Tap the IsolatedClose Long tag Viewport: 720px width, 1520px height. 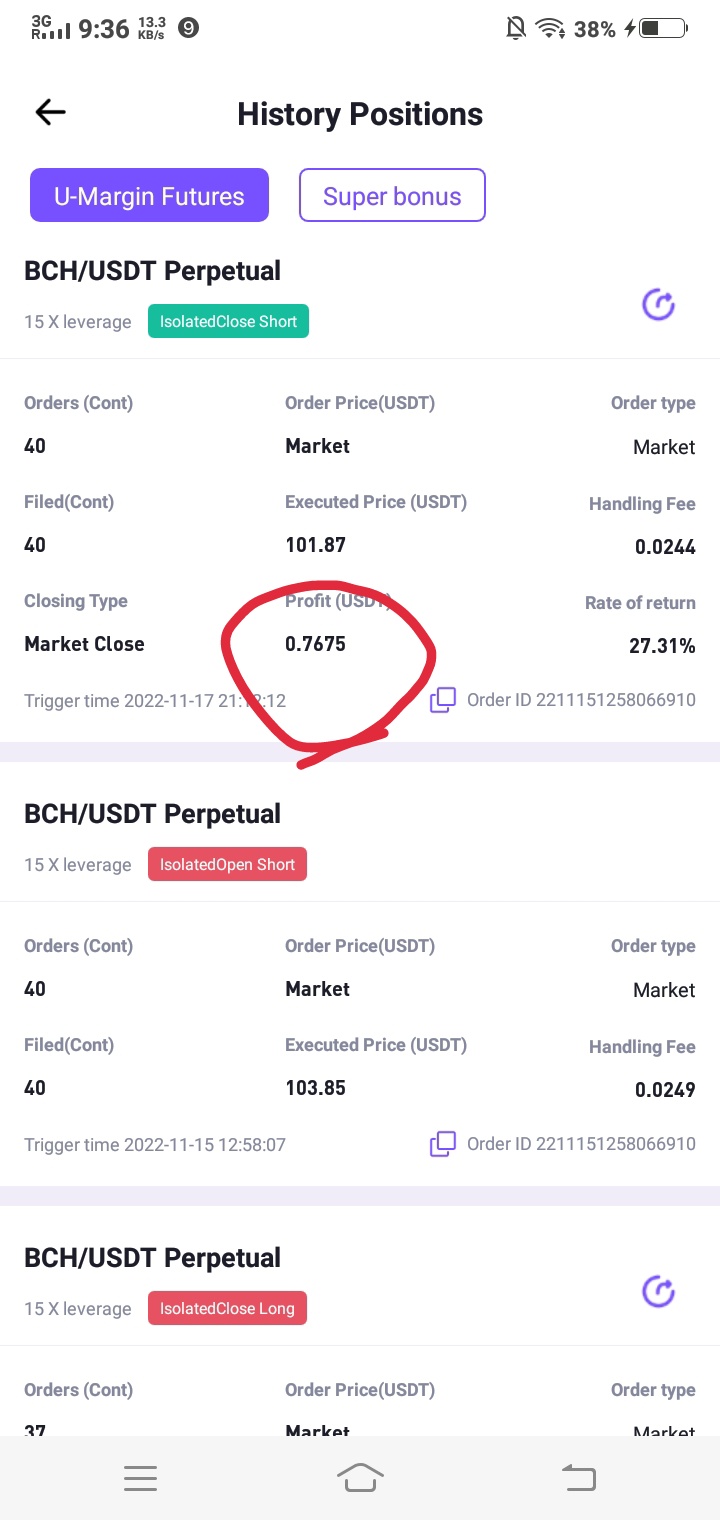point(227,1308)
